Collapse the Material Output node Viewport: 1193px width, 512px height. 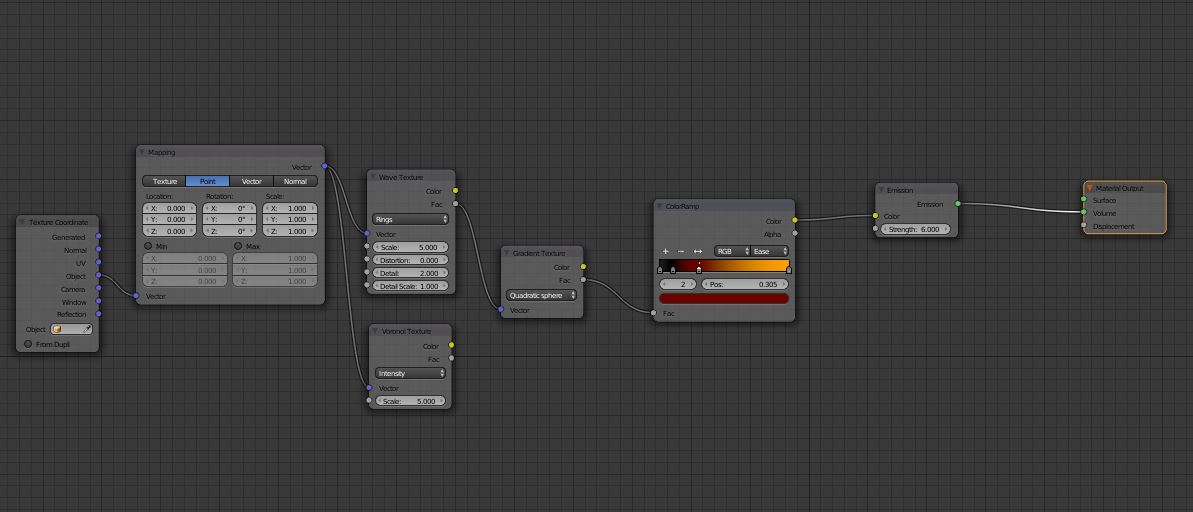tap(1090, 188)
